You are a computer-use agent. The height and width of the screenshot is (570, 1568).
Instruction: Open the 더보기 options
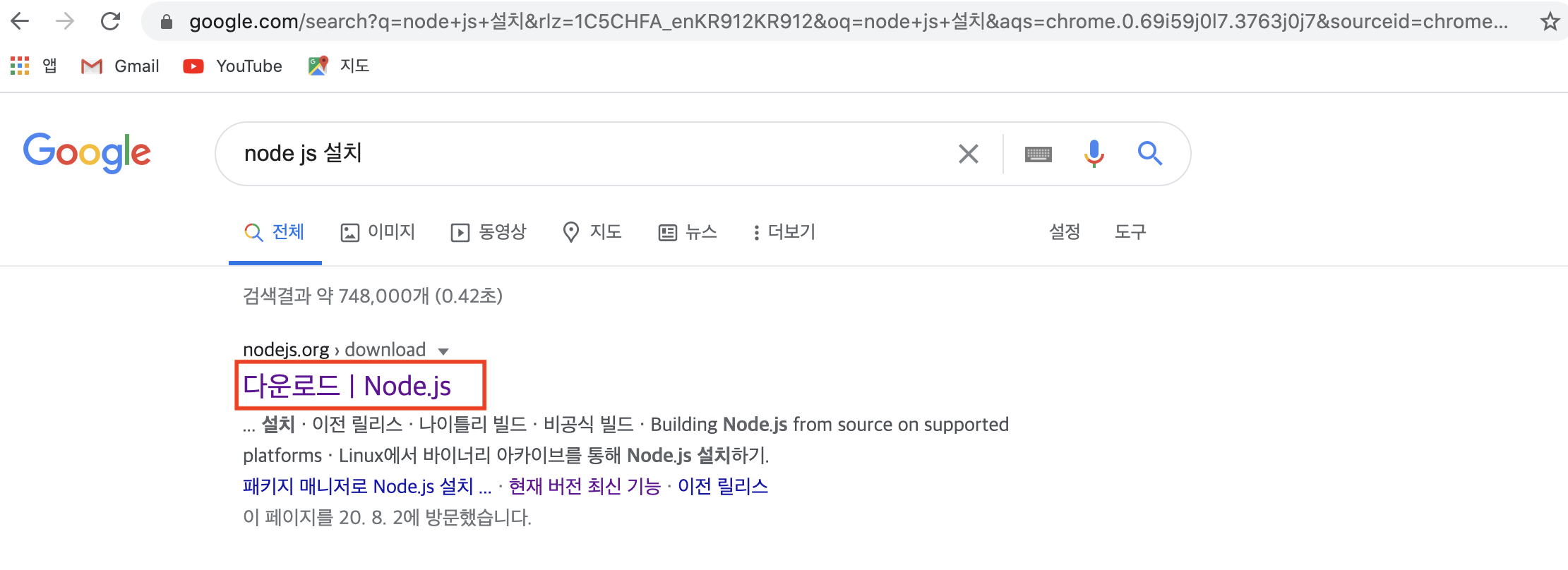point(783,232)
